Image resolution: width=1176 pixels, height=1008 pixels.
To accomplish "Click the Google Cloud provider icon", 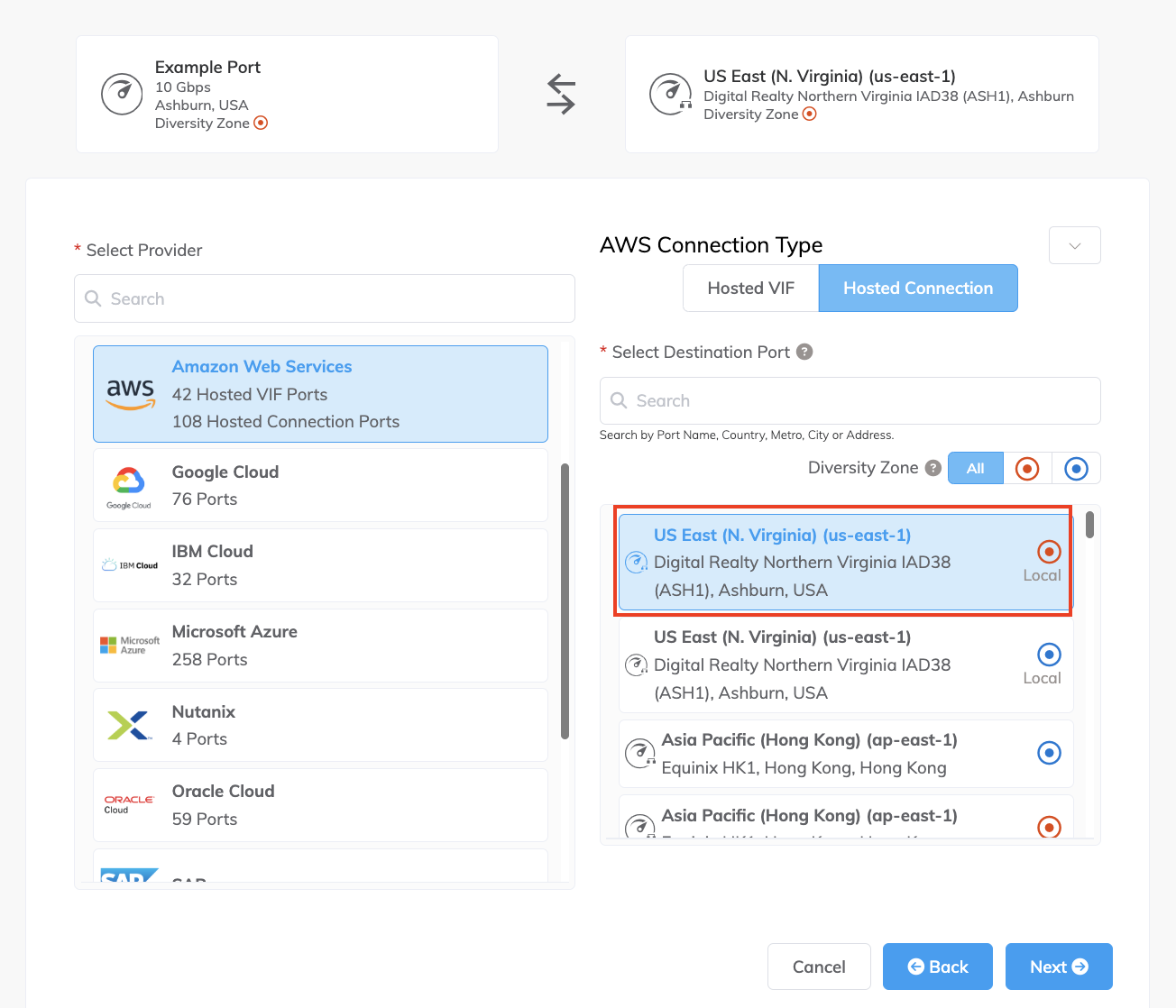I will (129, 484).
